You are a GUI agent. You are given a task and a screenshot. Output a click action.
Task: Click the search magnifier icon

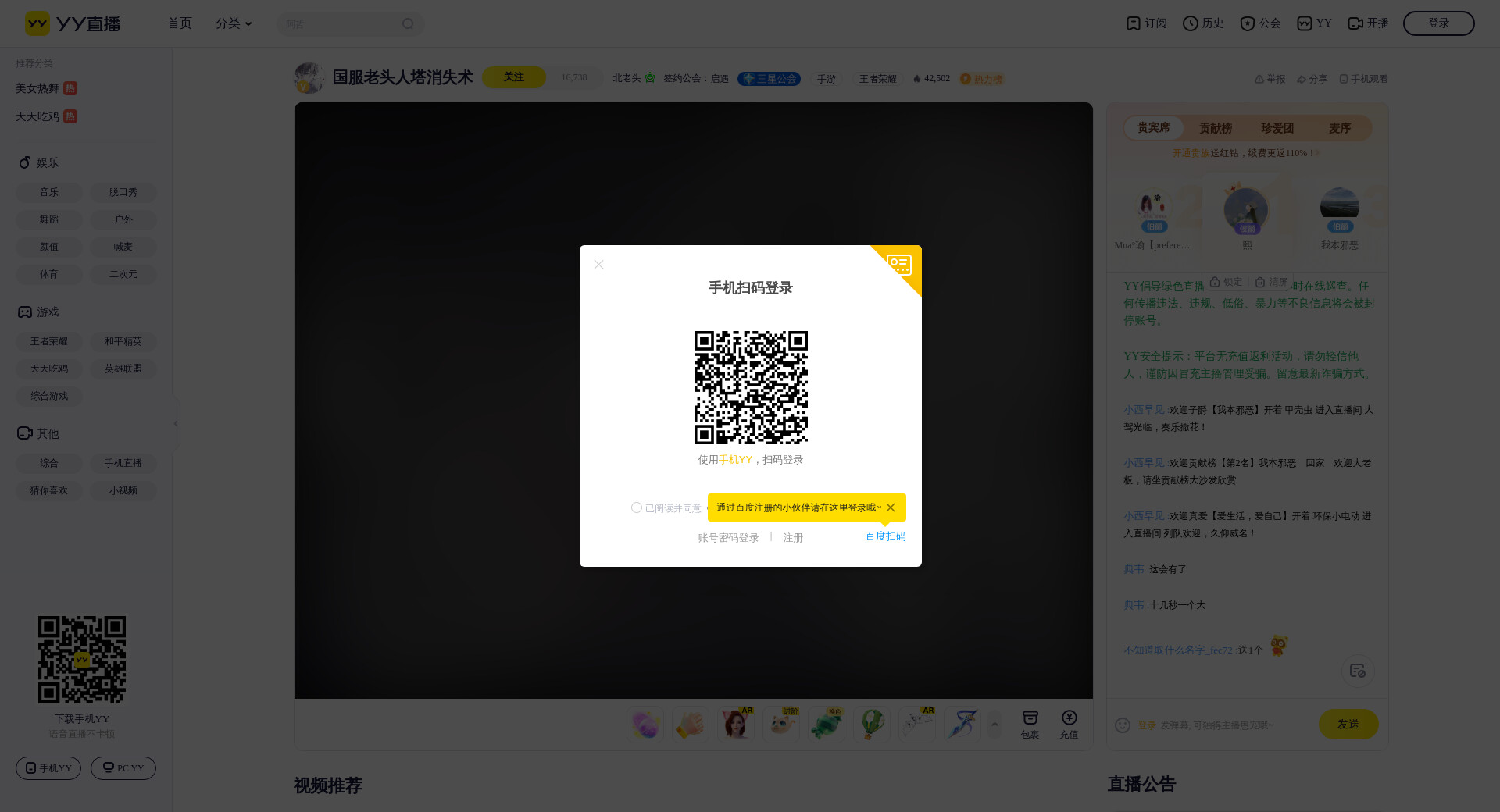(x=408, y=24)
